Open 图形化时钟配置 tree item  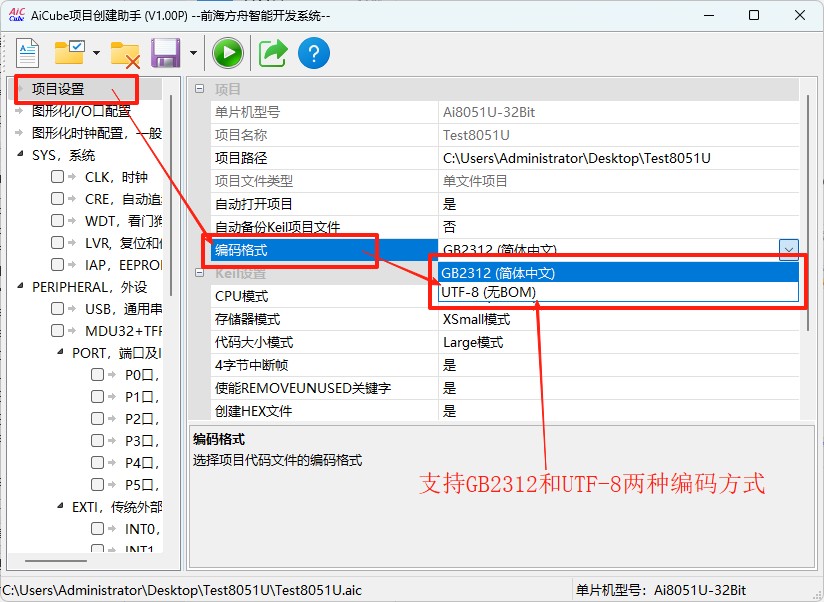point(97,133)
